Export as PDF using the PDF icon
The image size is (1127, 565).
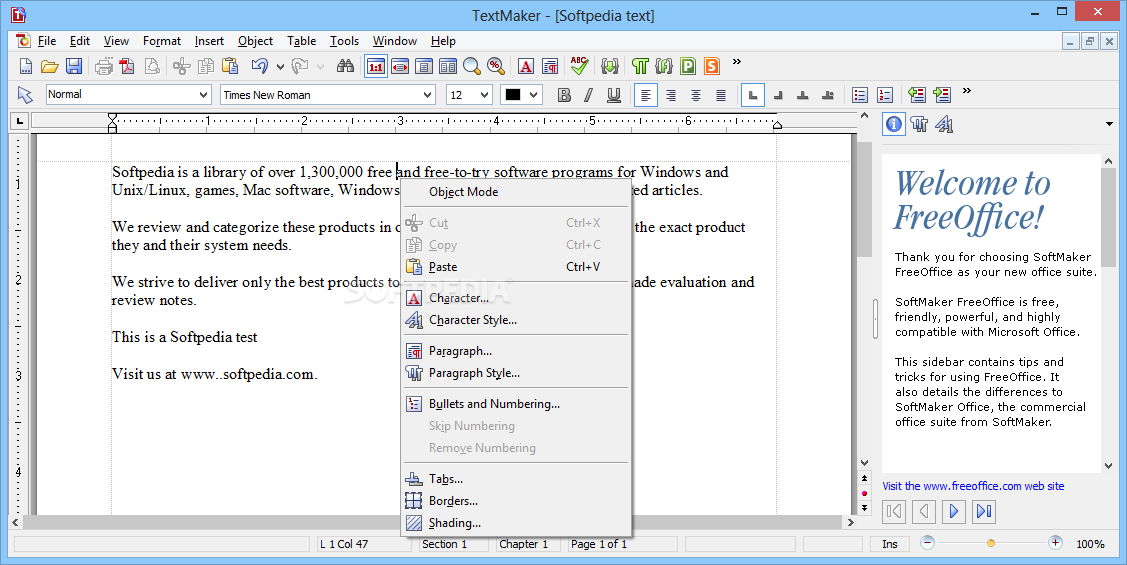click(x=127, y=67)
